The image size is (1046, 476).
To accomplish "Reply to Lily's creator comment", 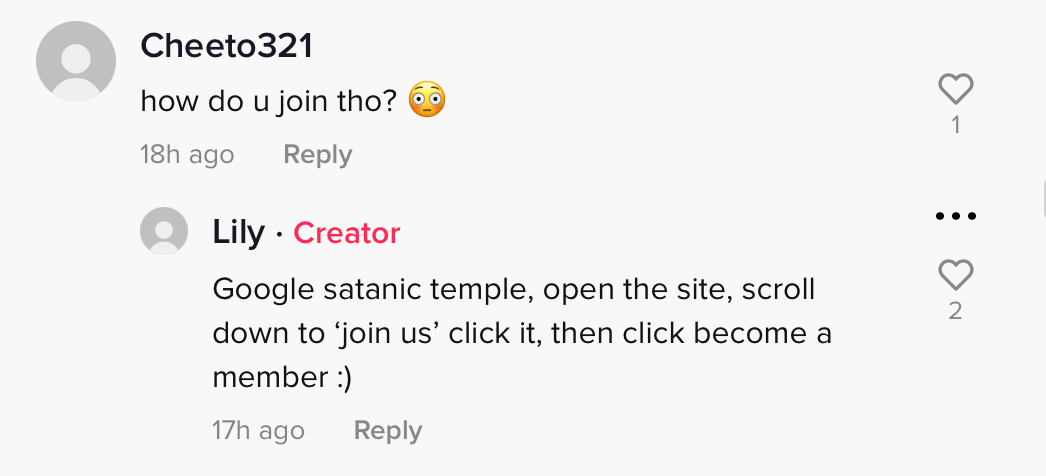I will tap(388, 431).
